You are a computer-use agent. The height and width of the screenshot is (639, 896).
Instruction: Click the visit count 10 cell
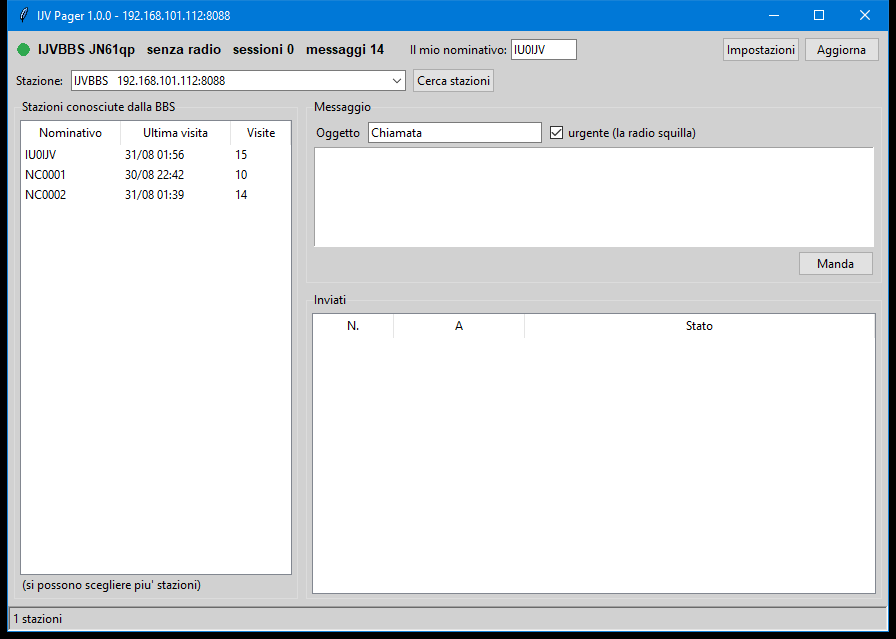point(241,174)
